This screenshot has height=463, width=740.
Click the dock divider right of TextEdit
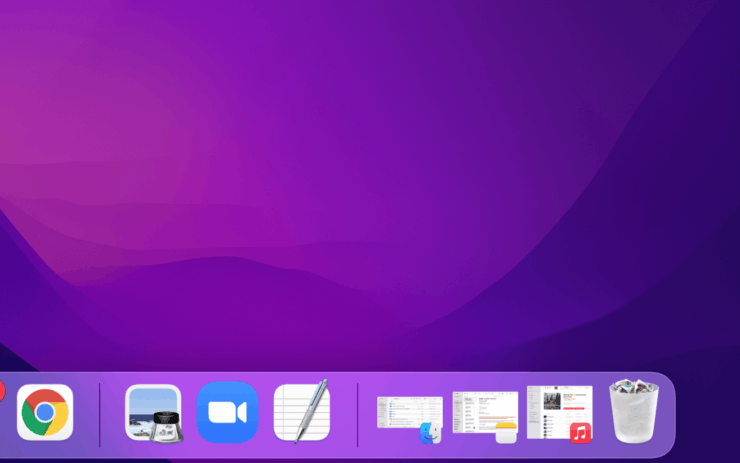pos(358,414)
